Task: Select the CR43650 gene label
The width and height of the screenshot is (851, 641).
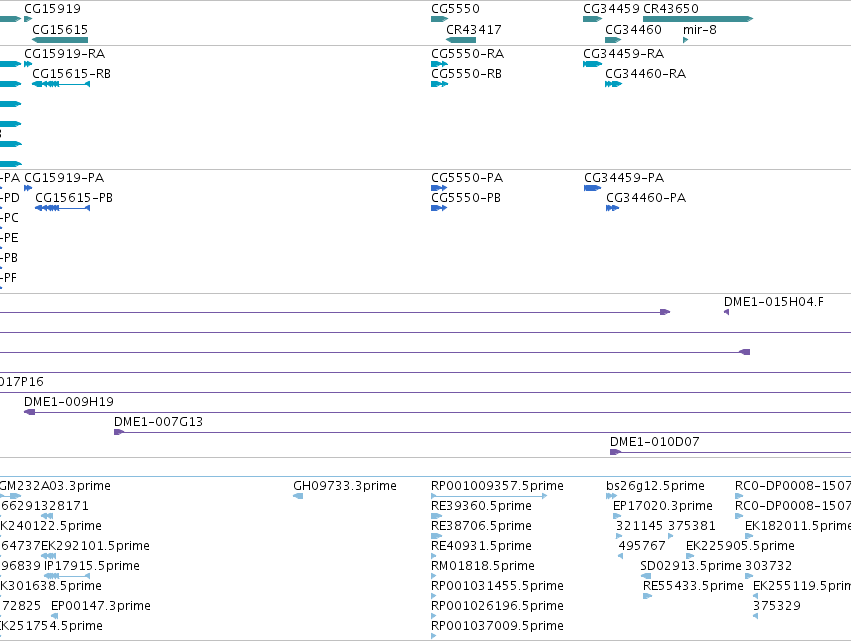Action: (671, 9)
